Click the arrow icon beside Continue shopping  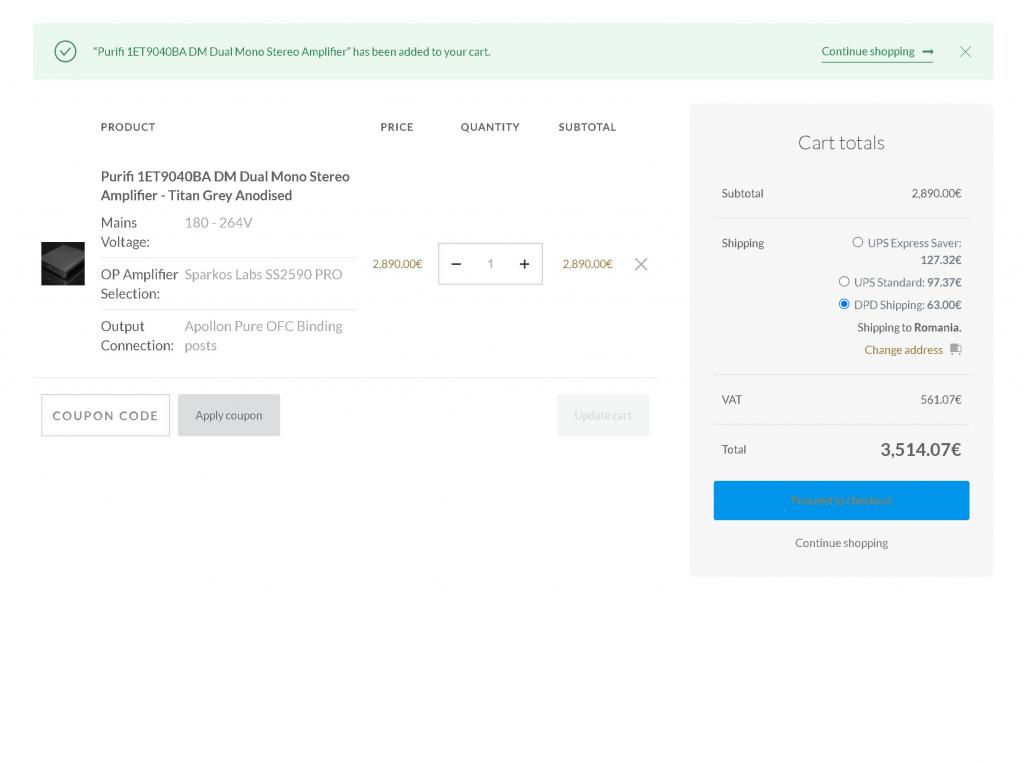click(x=928, y=52)
